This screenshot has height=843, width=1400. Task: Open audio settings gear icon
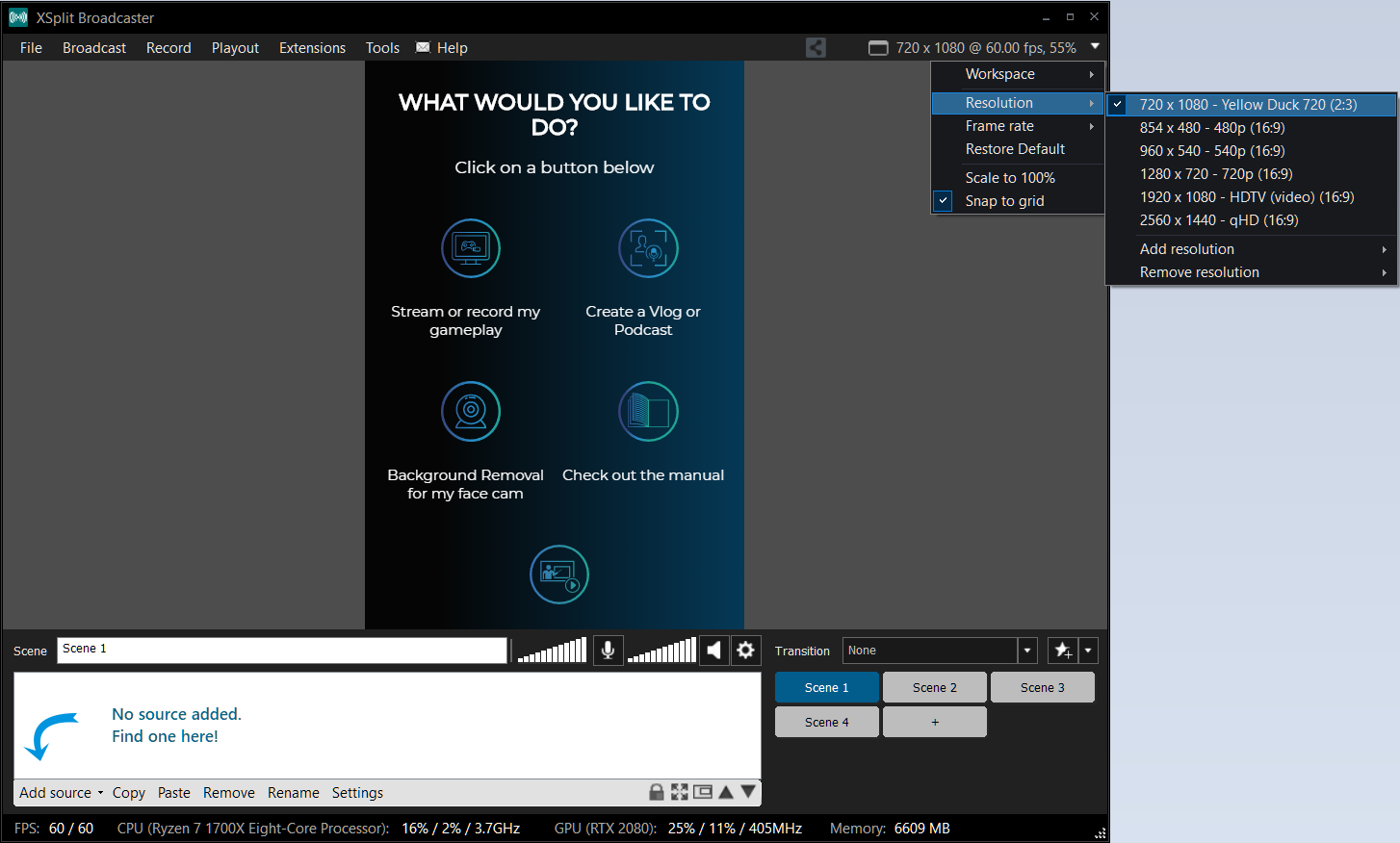tap(746, 651)
